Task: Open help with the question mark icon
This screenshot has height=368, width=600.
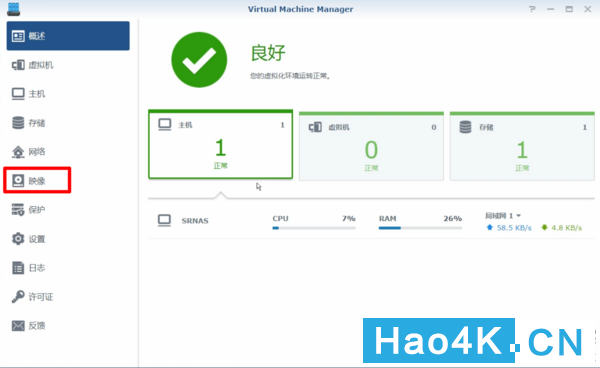Action: tap(532, 9)
